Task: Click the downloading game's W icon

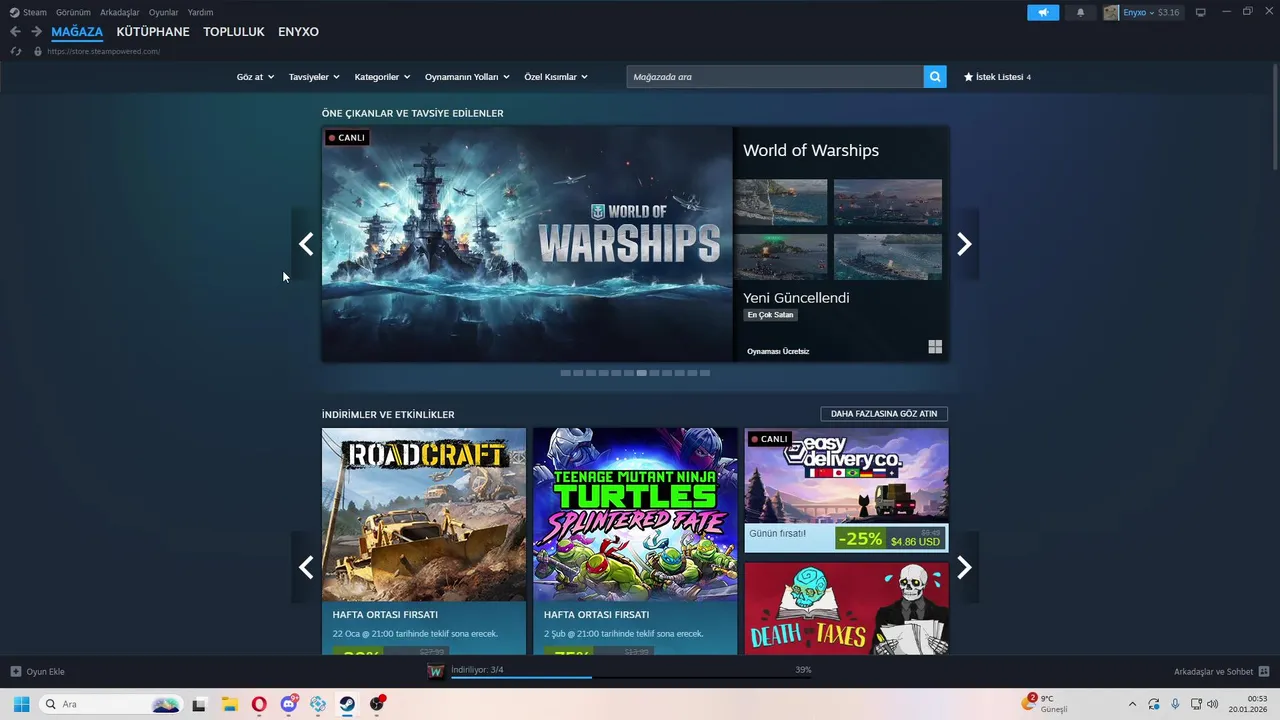Action: 435,671
